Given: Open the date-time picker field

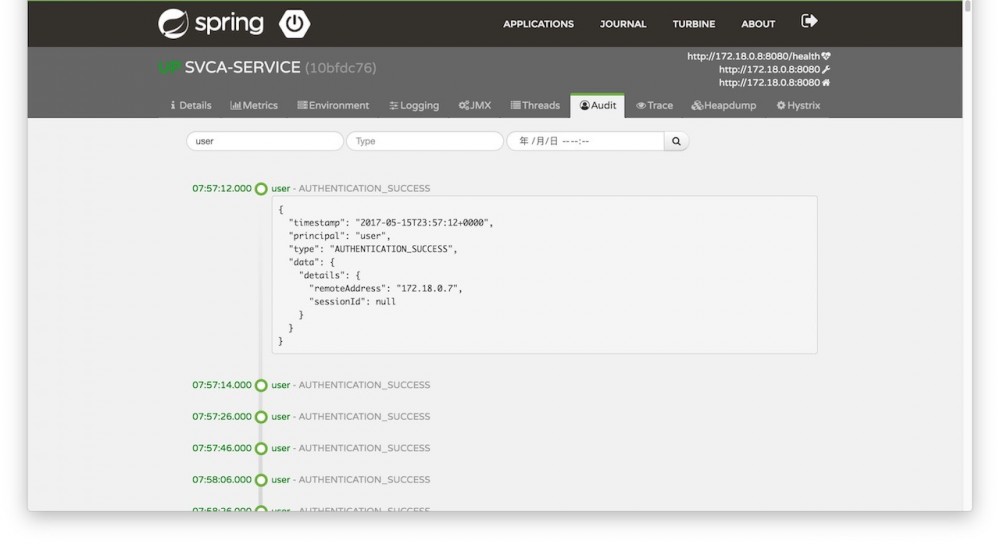Looking at the screenshot, I should pyautogui.click(x=585, y=141).
